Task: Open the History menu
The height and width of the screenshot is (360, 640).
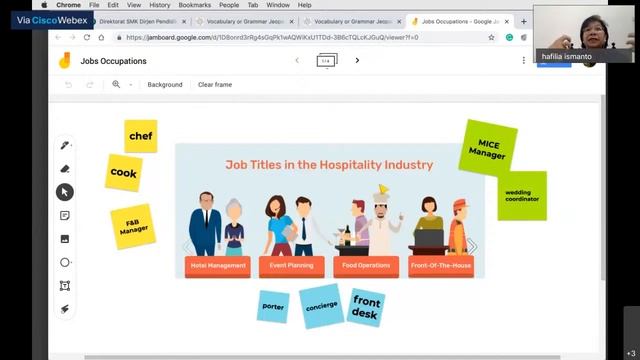Action: point(160,5)
